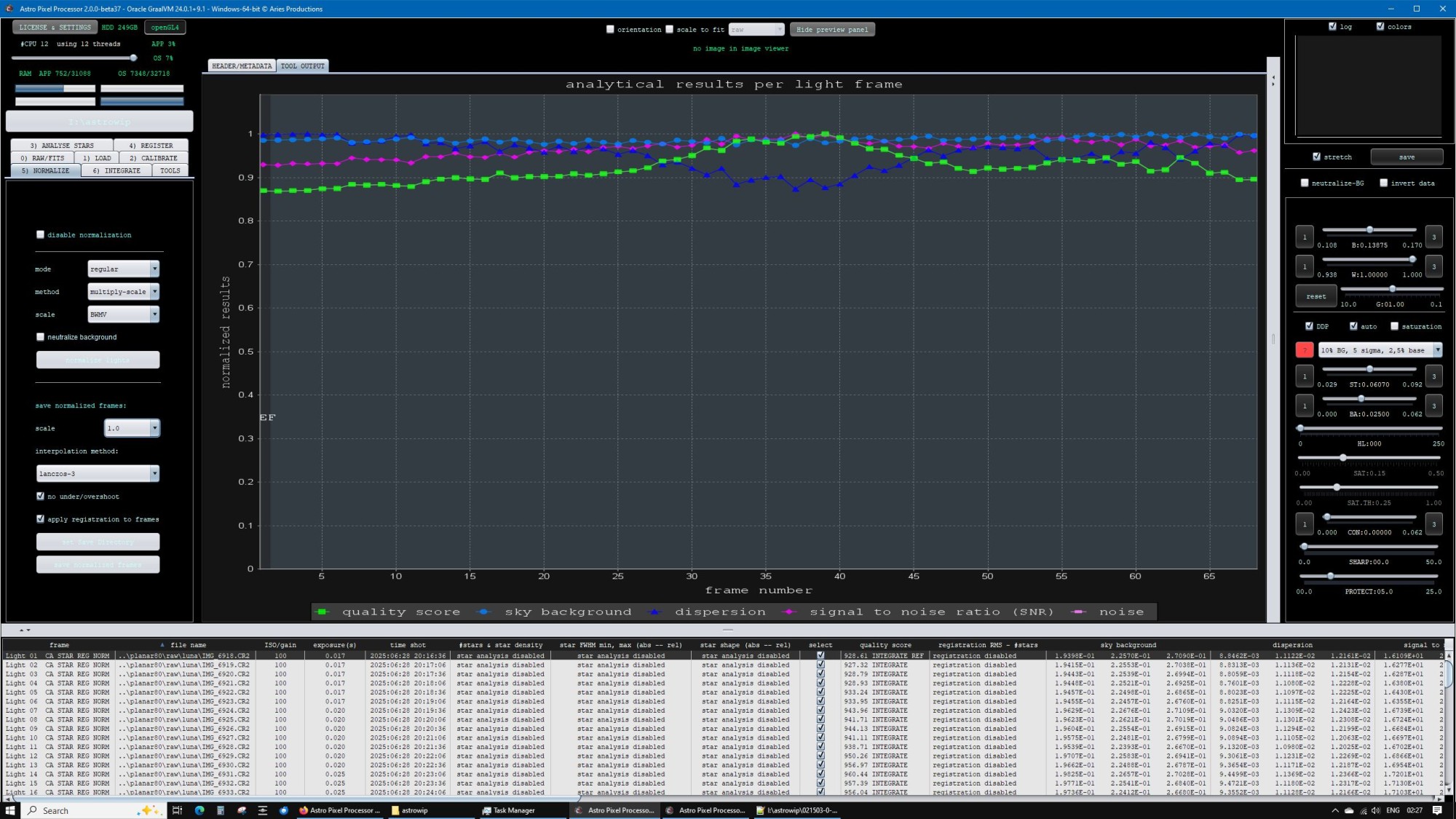Open the 6) INTEGRATE tab
The image size is (1456, 819).
tap(116, 170)
